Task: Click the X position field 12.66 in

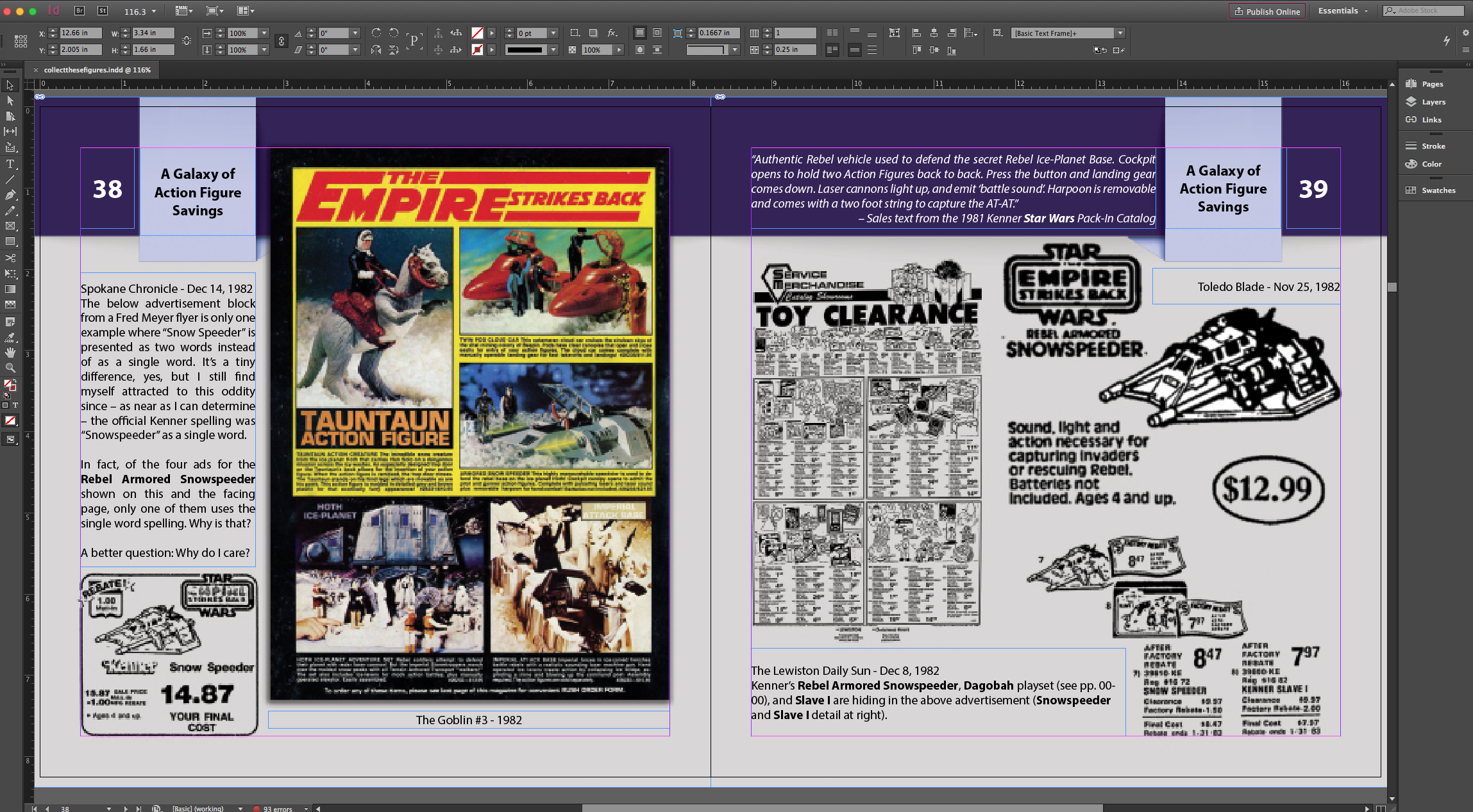Action: tap(81, 33)
